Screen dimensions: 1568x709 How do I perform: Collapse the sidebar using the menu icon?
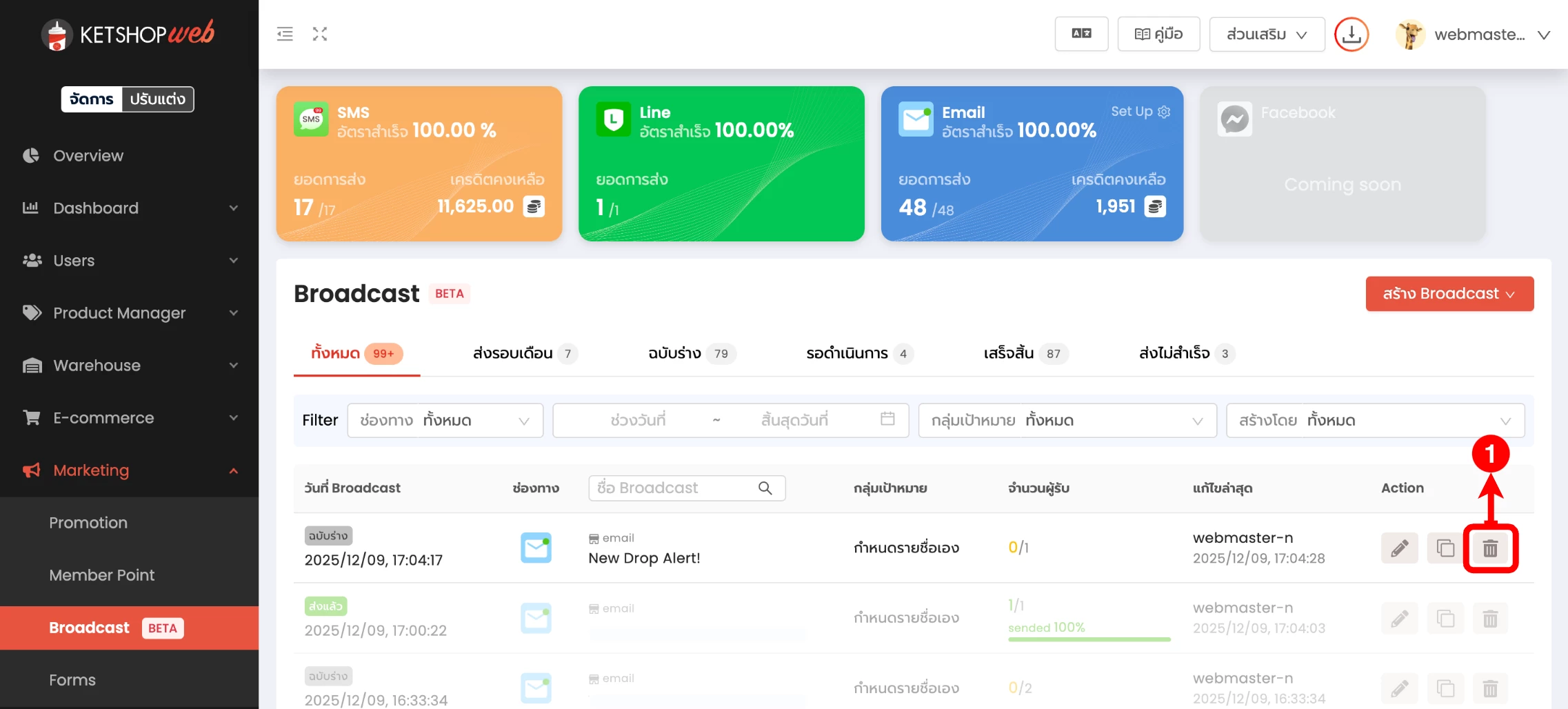tap(285, 34)
